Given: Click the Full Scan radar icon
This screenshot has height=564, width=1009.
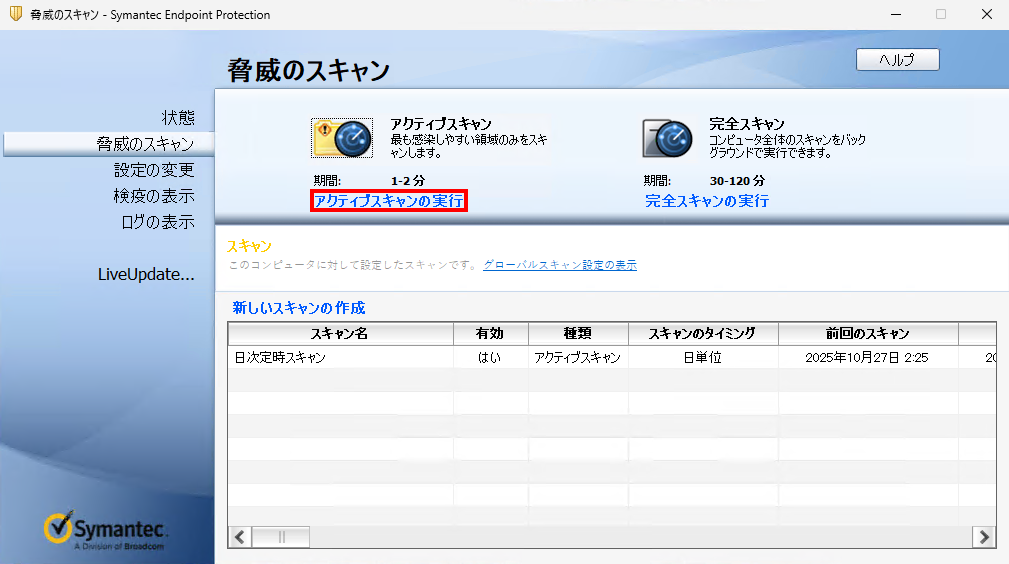Looking at the screenshot, I should click(x=667, y=139).
